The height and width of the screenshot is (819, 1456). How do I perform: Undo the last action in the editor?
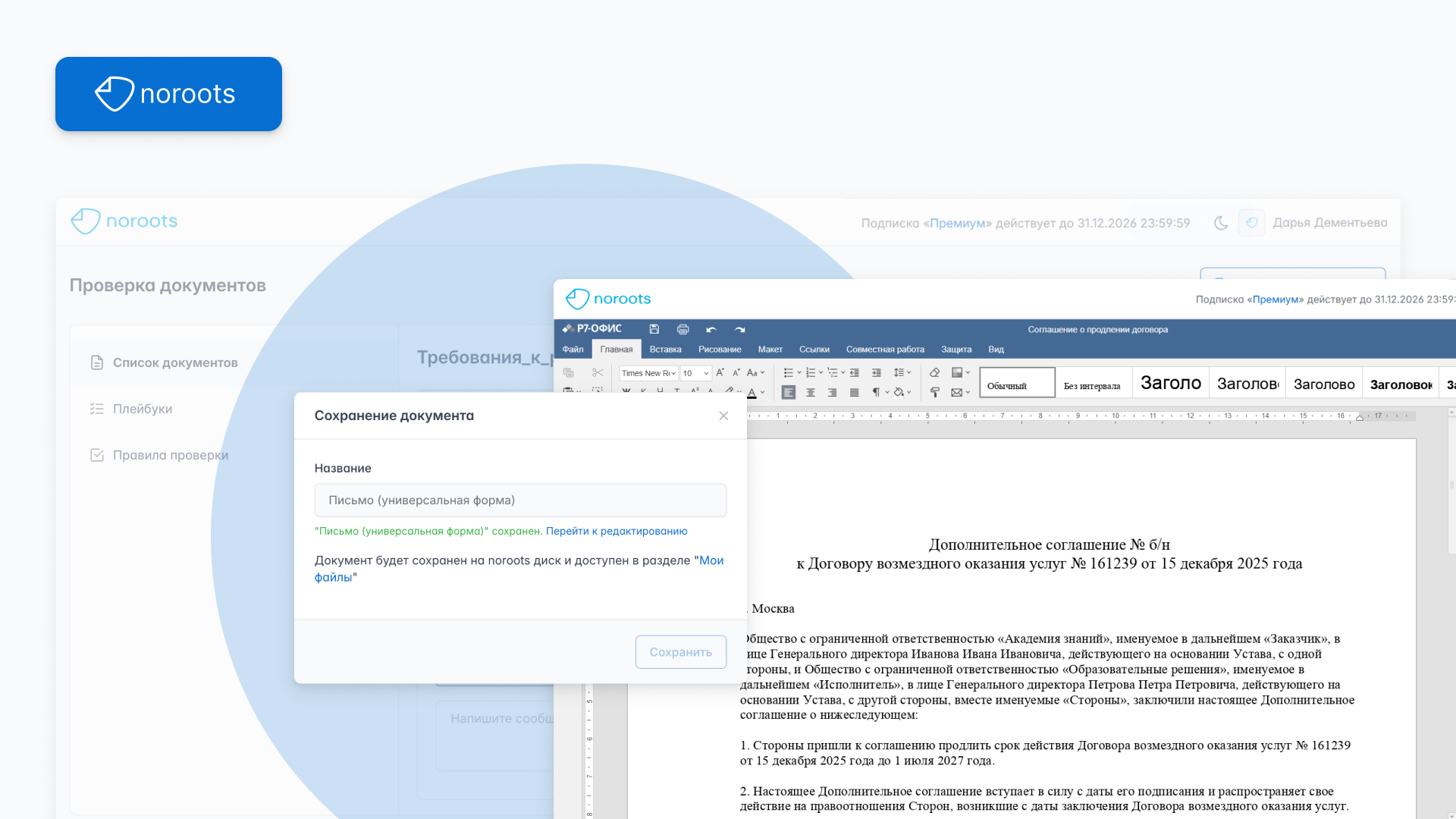point(711,329)
